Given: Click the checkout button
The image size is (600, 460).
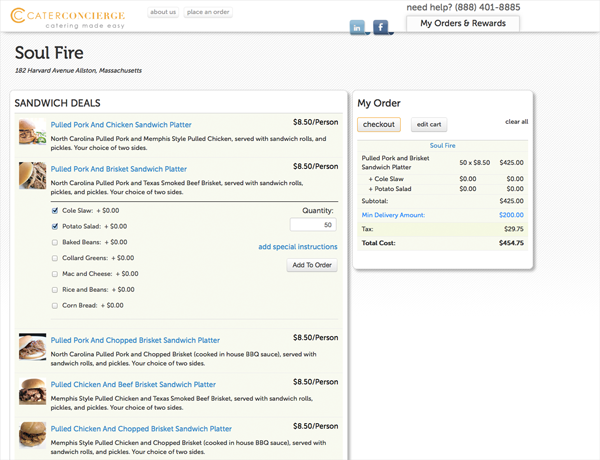Looking at the screenshot, I should (x=379, y=124).
